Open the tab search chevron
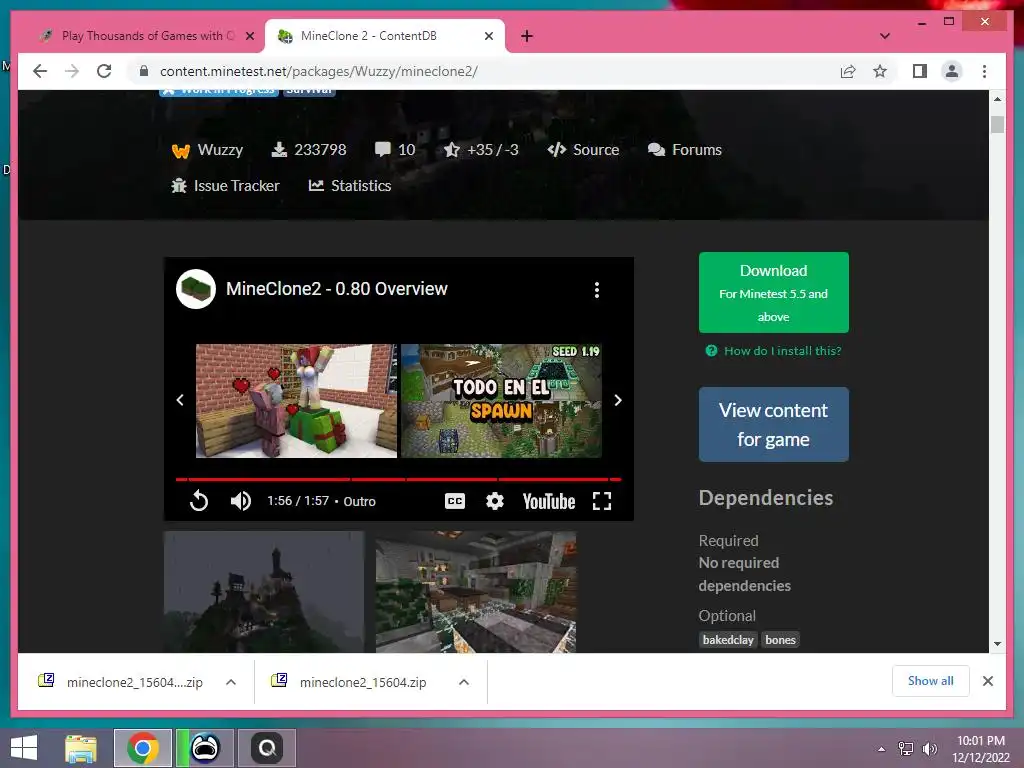This screenshot has width=1024, height=768. point(885,36)
